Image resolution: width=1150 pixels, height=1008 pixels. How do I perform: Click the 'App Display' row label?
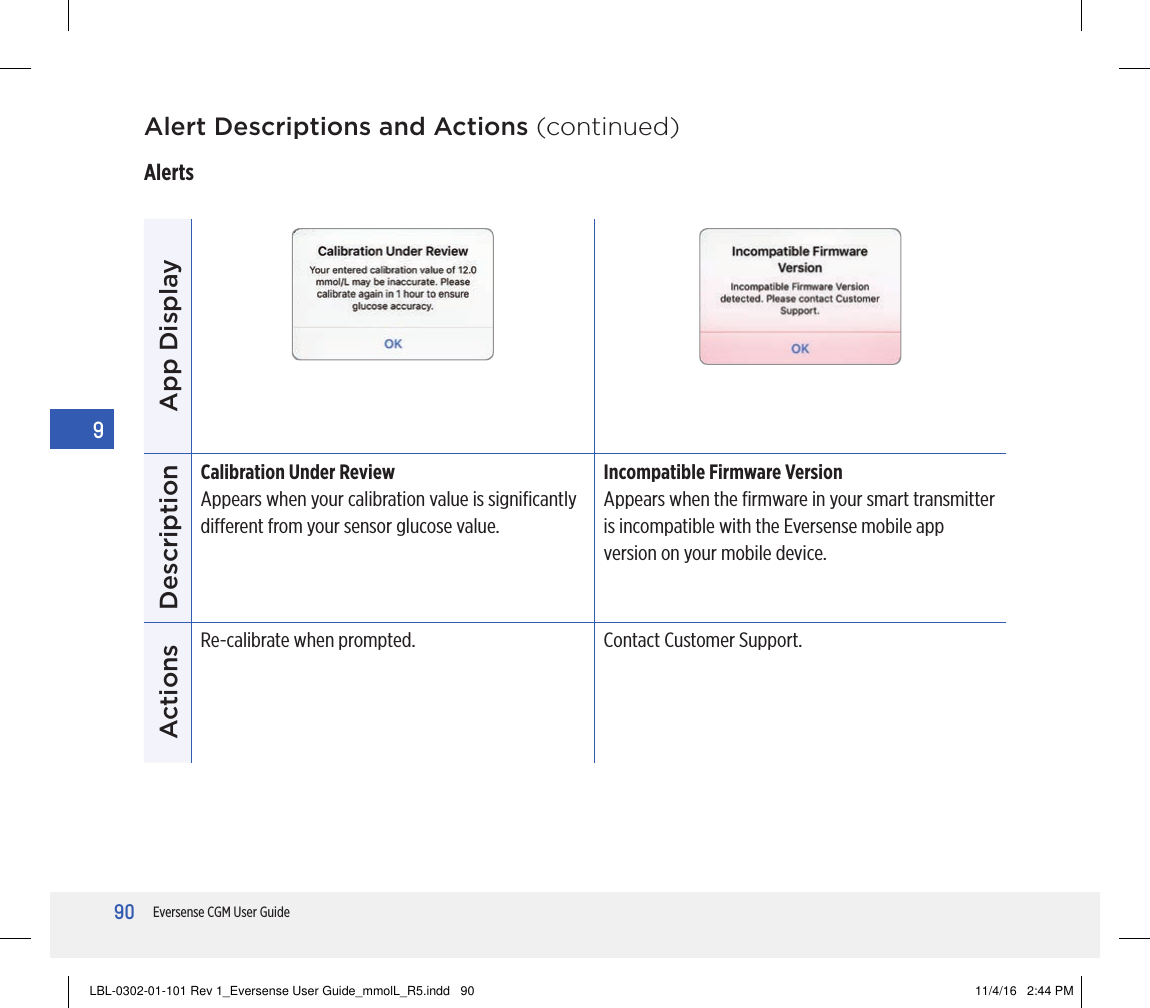[169, 335]
